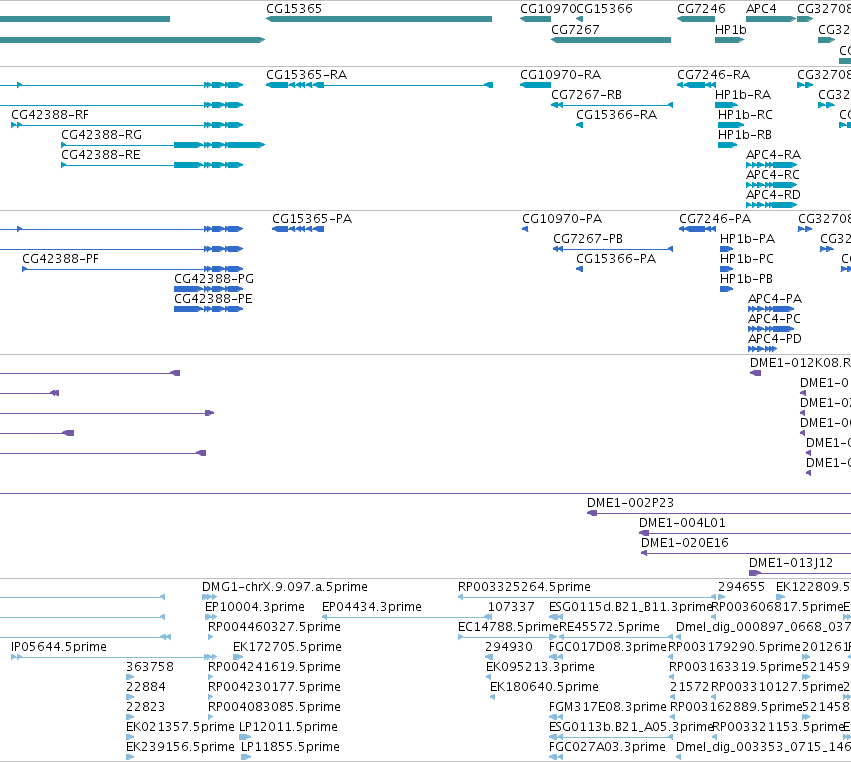The height and width of the screenshot is (762, 851).
Task: Select the FGM317E08.3prime label
Action: pos(607,707)
